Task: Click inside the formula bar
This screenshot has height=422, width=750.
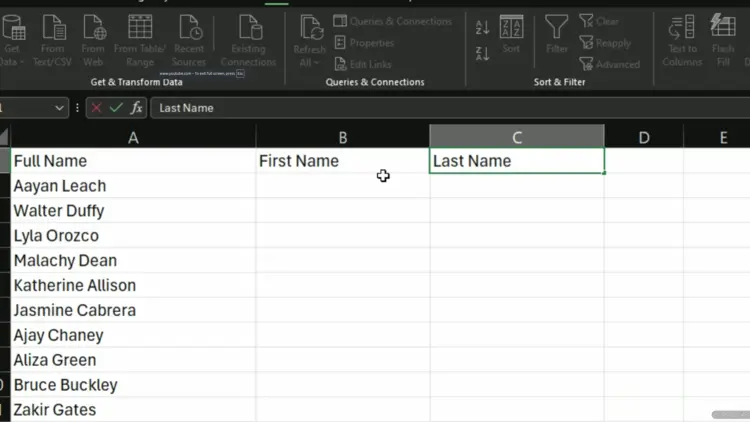Action: (450, 108)
